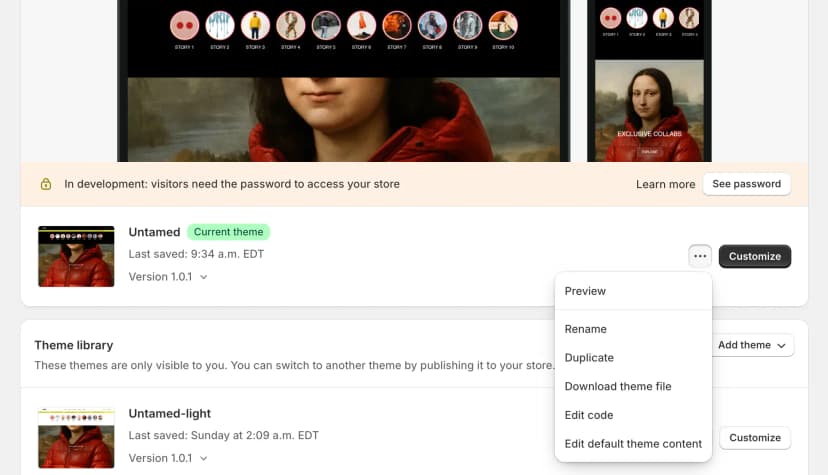Click Story 5 circle icon in preview
This screenshot has width=828, height=475.
click(x=326, y=24)
